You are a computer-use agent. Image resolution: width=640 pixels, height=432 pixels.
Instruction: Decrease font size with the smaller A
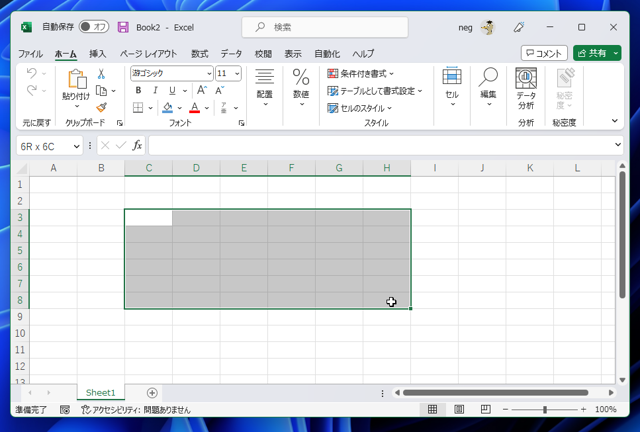tap(220, 90)
